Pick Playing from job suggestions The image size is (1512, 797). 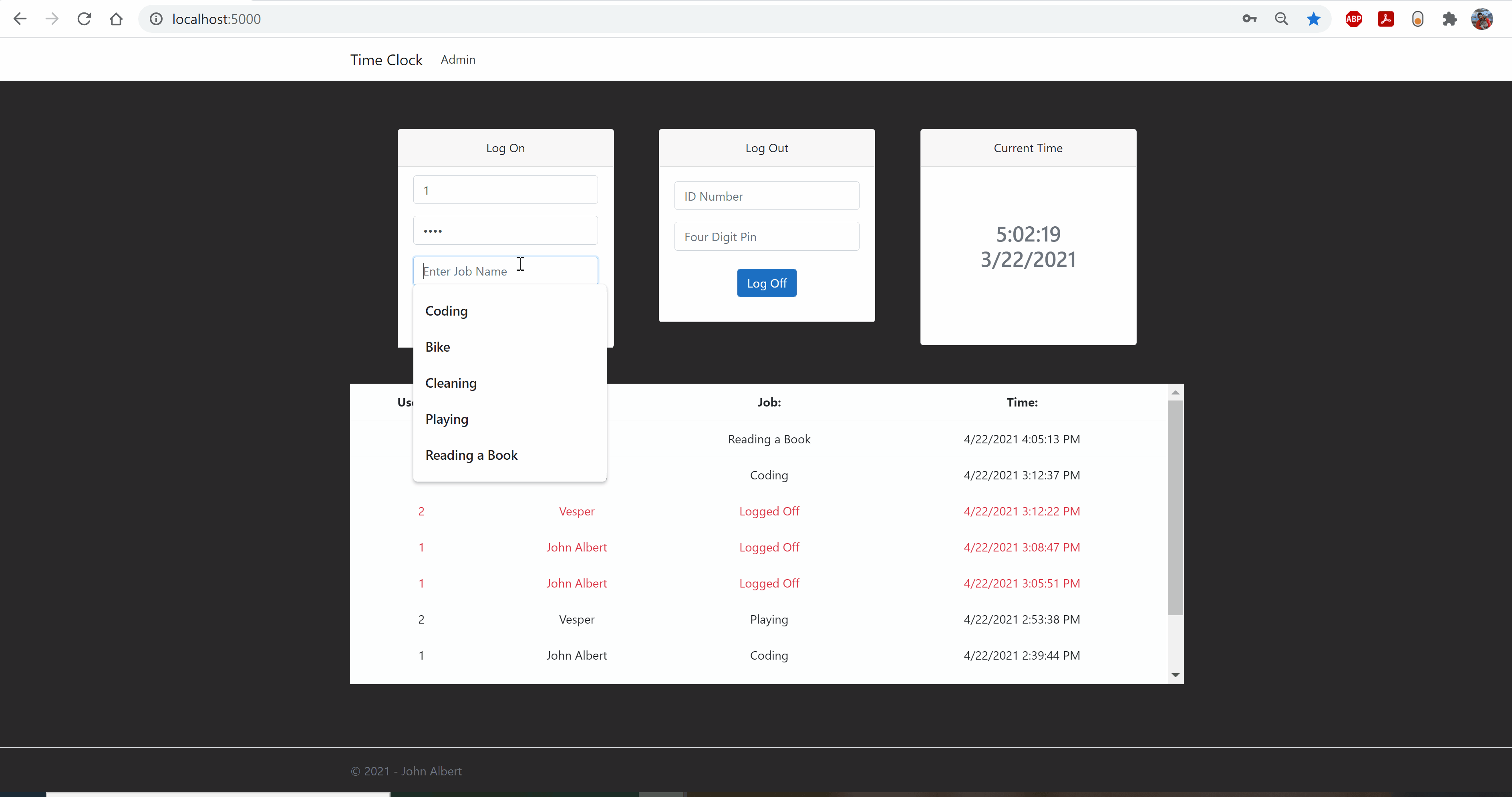click(x=509, y=419)
